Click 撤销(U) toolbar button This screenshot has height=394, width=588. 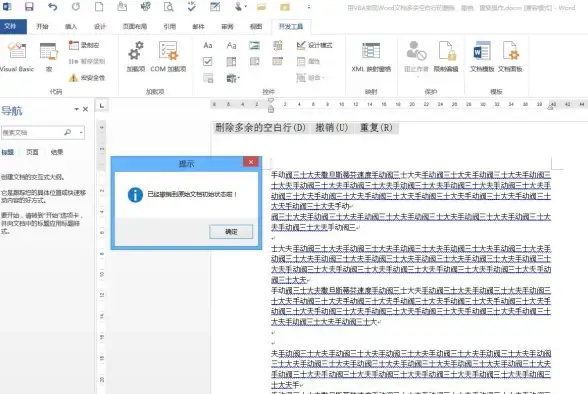coord(332,128)
